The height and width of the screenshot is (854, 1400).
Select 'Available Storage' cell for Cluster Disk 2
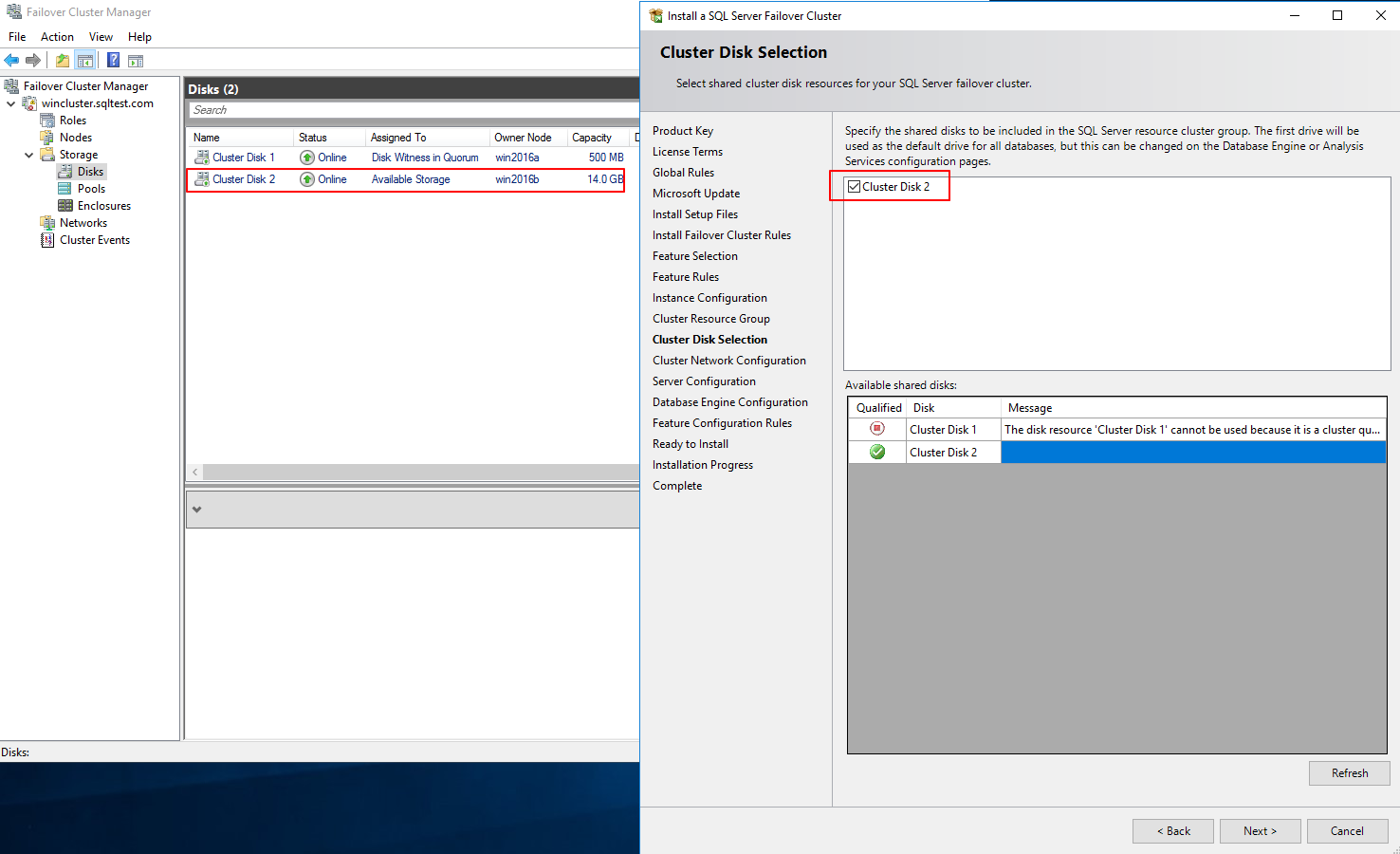click(x=411, y=179)
